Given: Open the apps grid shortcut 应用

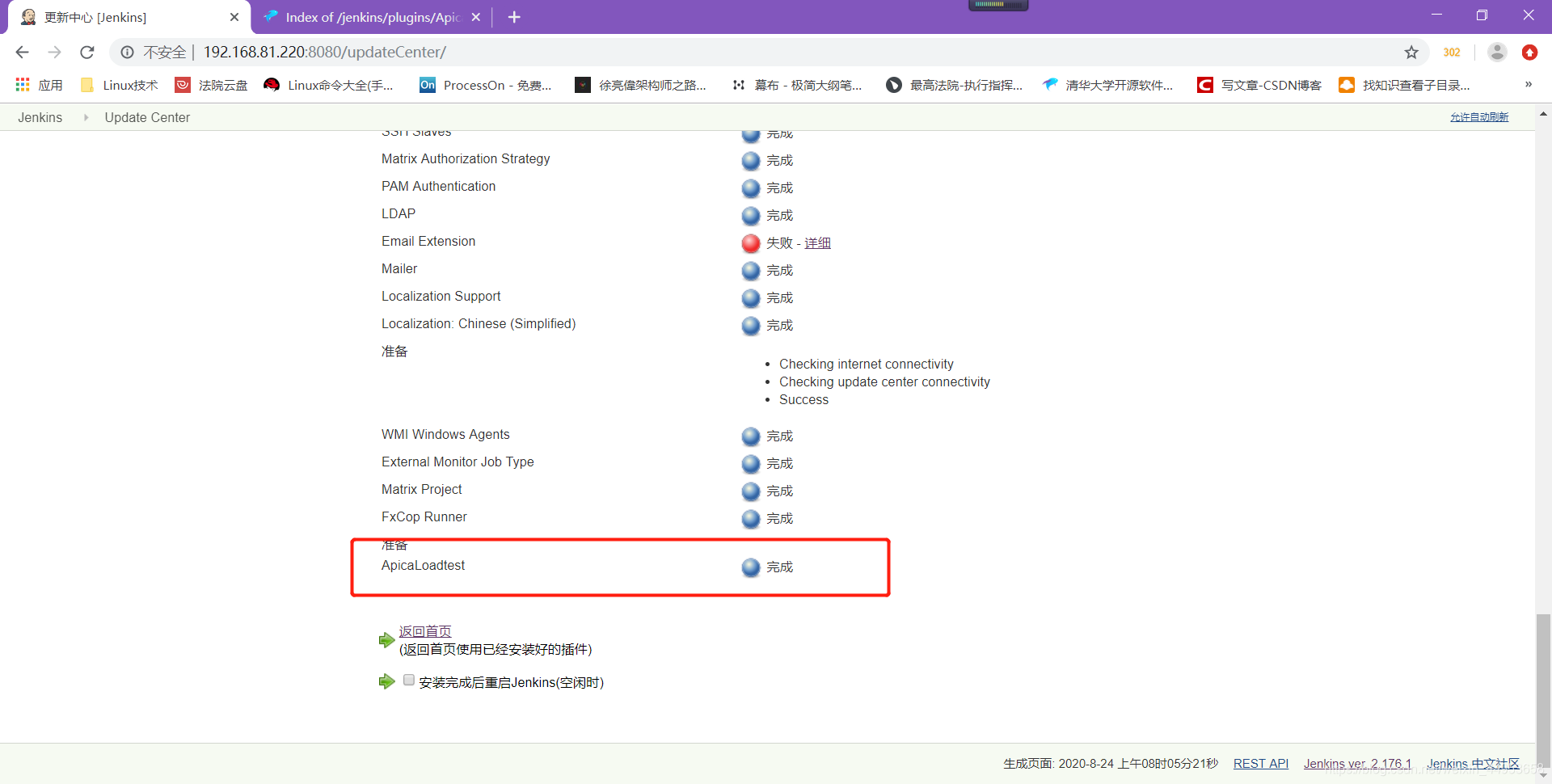Looking at the screenshot, I should click(x=39, y=85).
